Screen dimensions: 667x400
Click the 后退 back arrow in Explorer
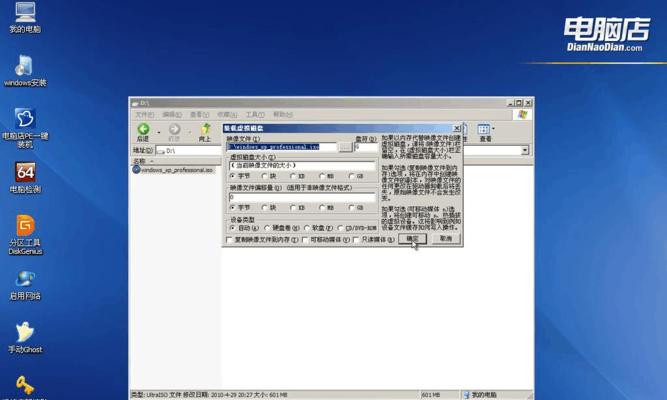tap(143, 130)
